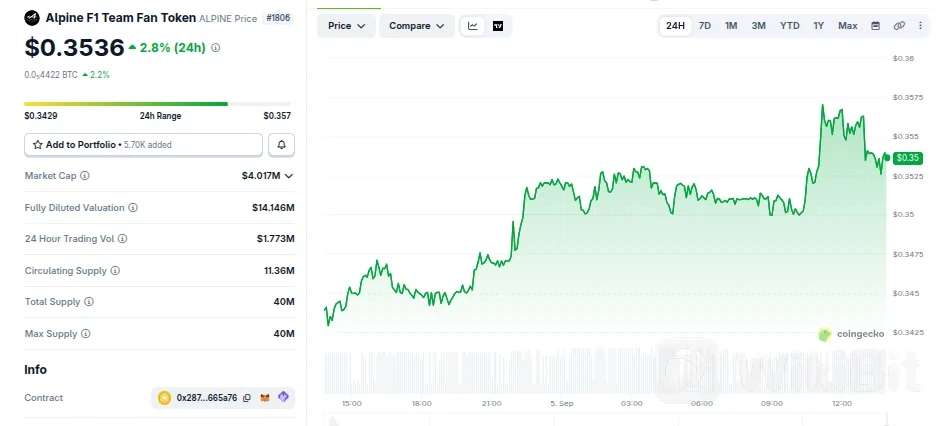This screenshot has width=940, height=426.
Task: Click the $0.3429 range low value
Action: coord(41,116)
